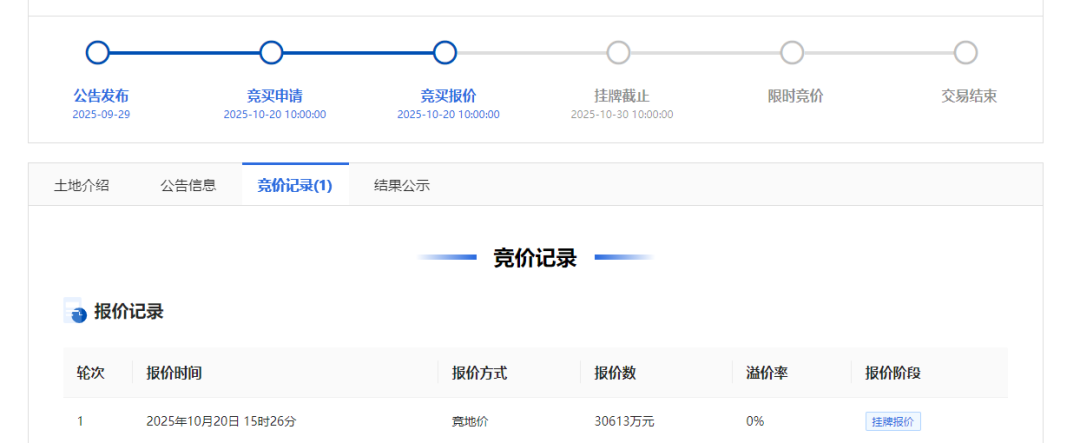
Task: Click the 竞买申请 timeline step circle
Action: pyautogui.click(x=271, y=52)
